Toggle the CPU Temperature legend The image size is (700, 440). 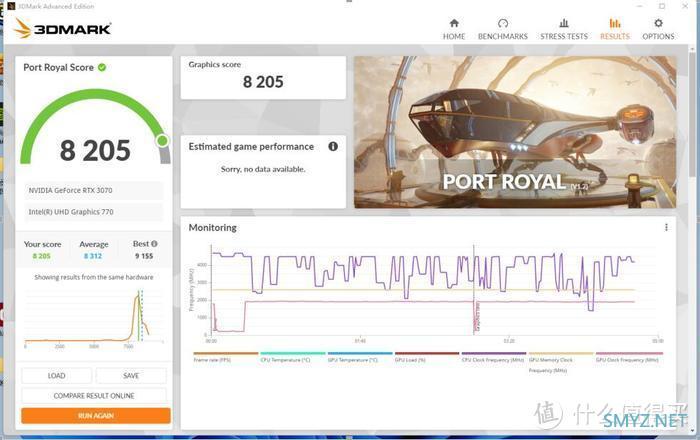click(292, 357)
